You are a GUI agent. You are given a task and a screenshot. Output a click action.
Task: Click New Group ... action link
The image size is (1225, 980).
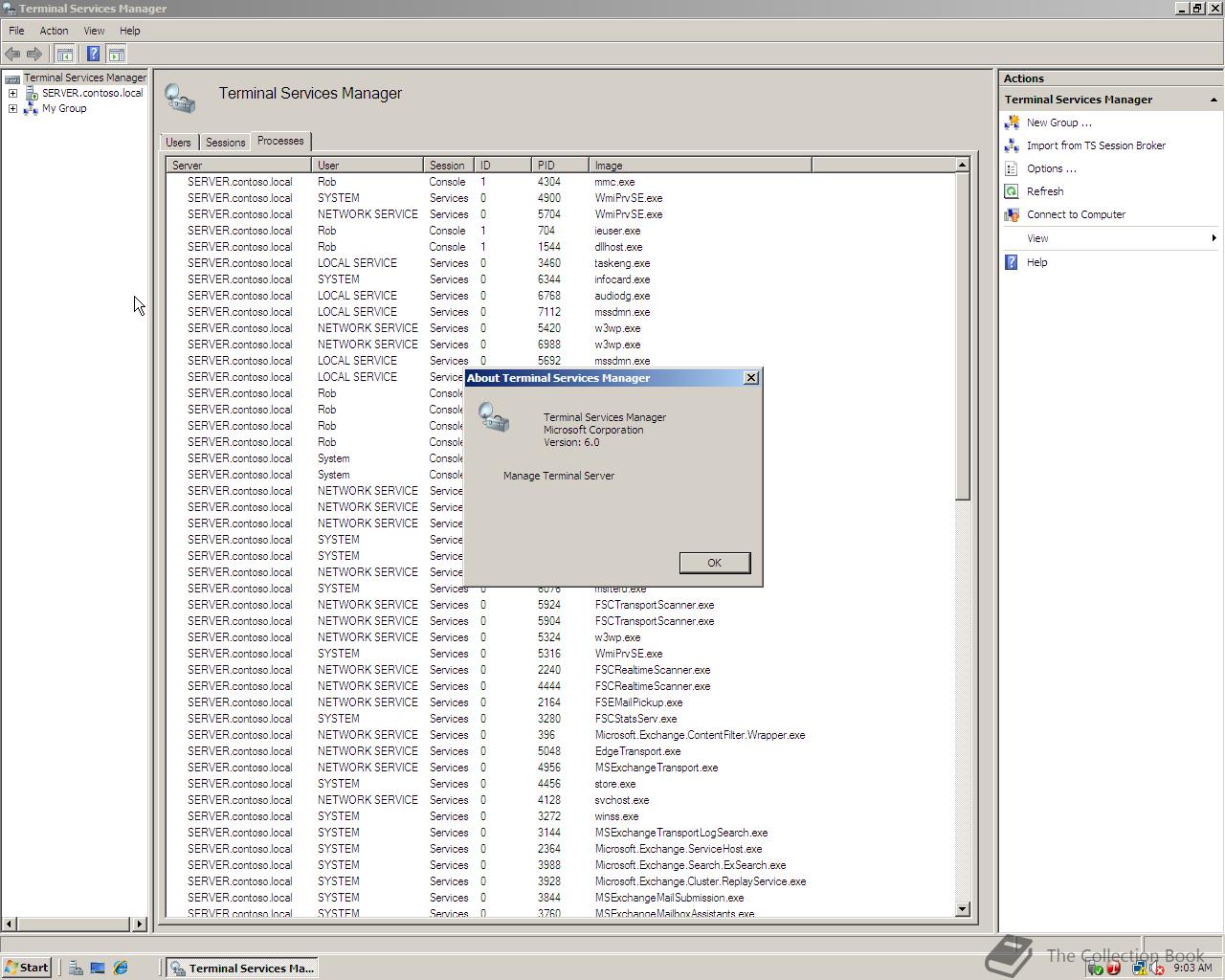[1058, 122]
